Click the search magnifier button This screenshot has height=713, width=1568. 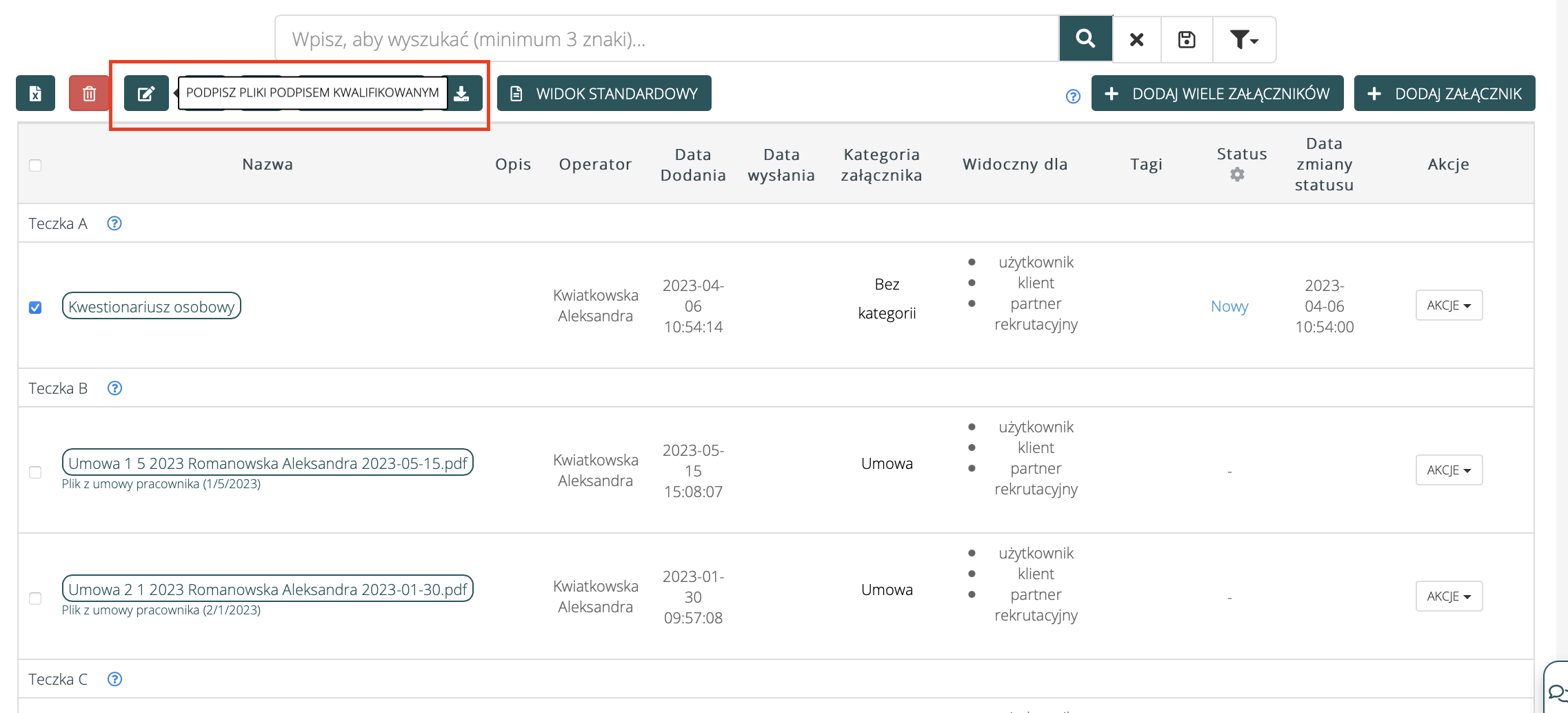pos(1085,39)
